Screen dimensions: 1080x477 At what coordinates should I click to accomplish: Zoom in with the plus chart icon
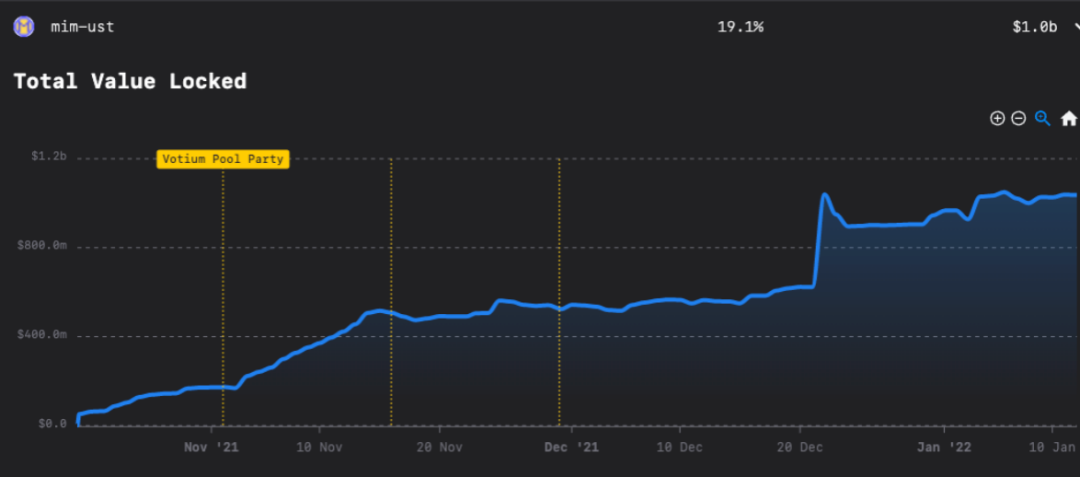(997, 118)
